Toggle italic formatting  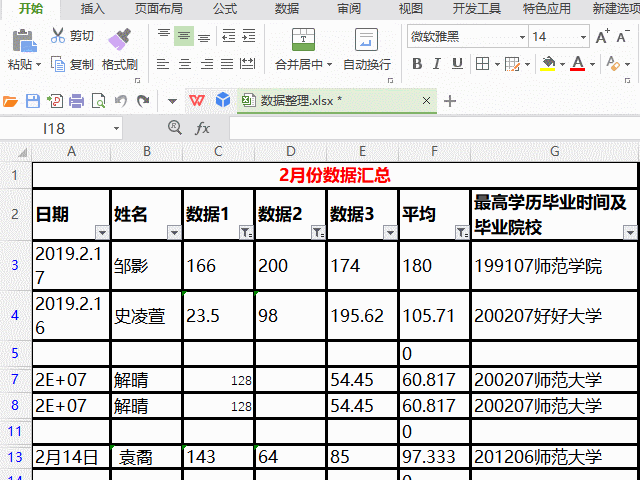point(437,64)
